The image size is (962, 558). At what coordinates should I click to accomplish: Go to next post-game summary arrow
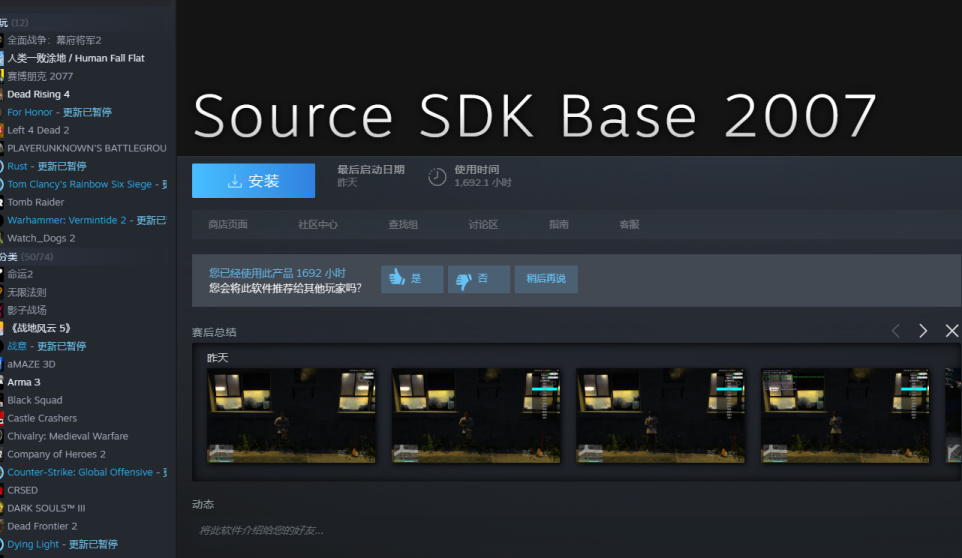(x=923, y=331)
